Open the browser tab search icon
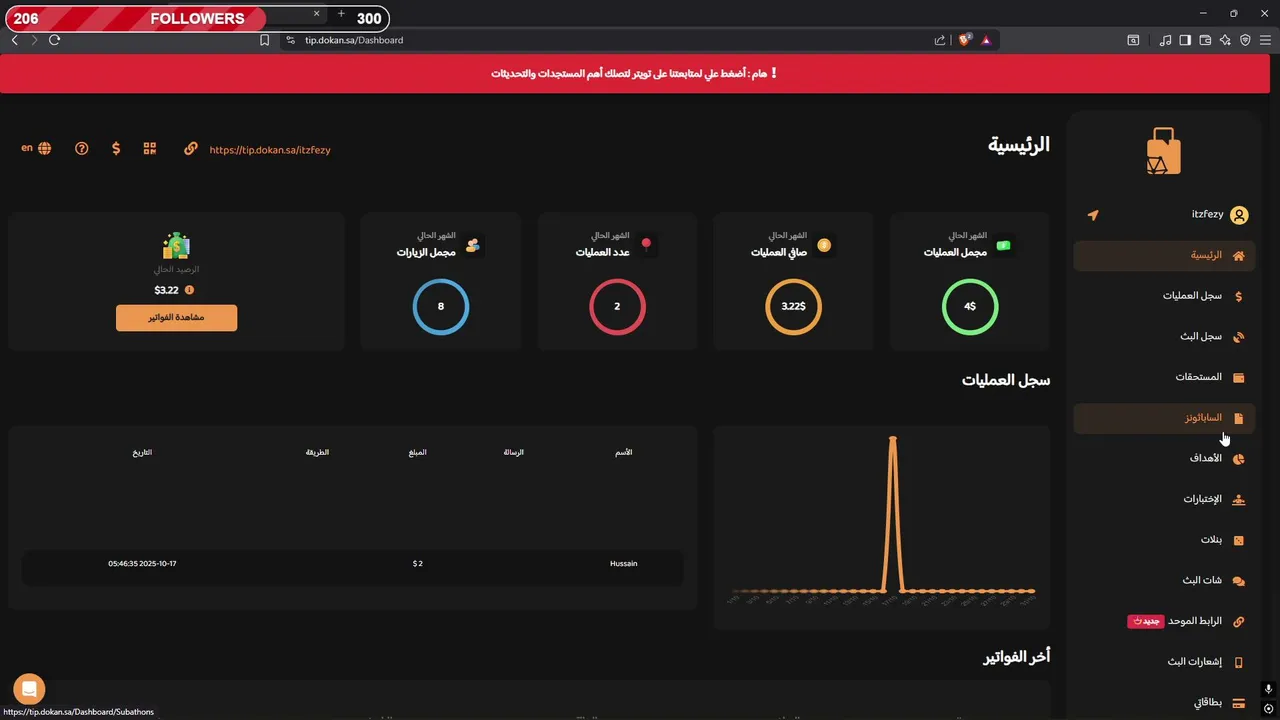1280x720 pixels. (1133, 40)
